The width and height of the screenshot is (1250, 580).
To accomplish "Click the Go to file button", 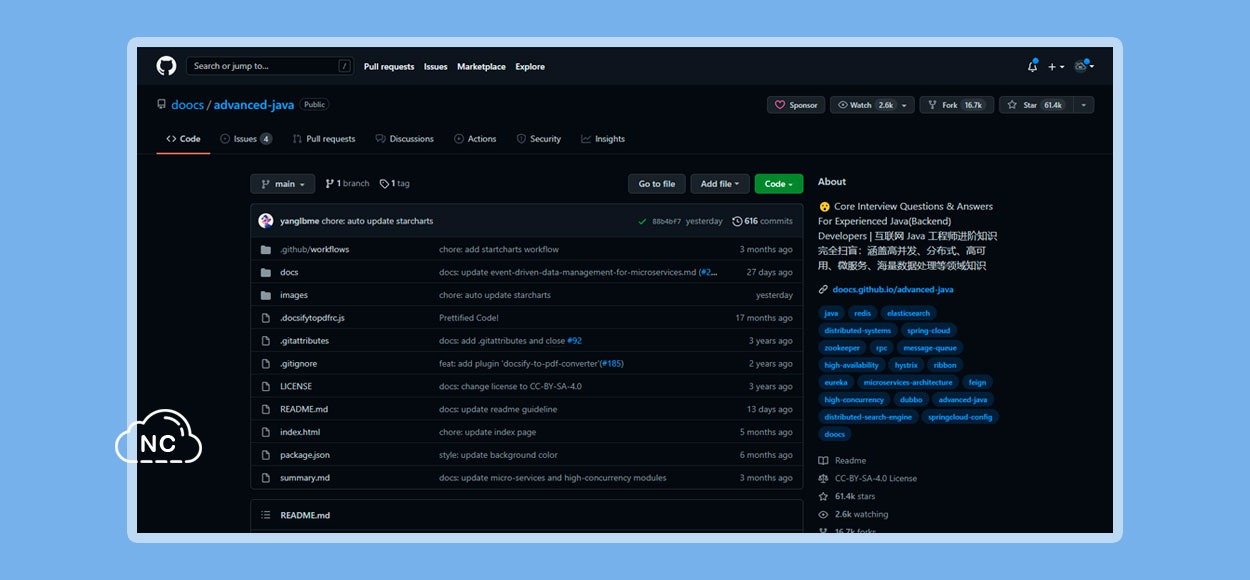I will pyautogui.click(x=657, y=184).
